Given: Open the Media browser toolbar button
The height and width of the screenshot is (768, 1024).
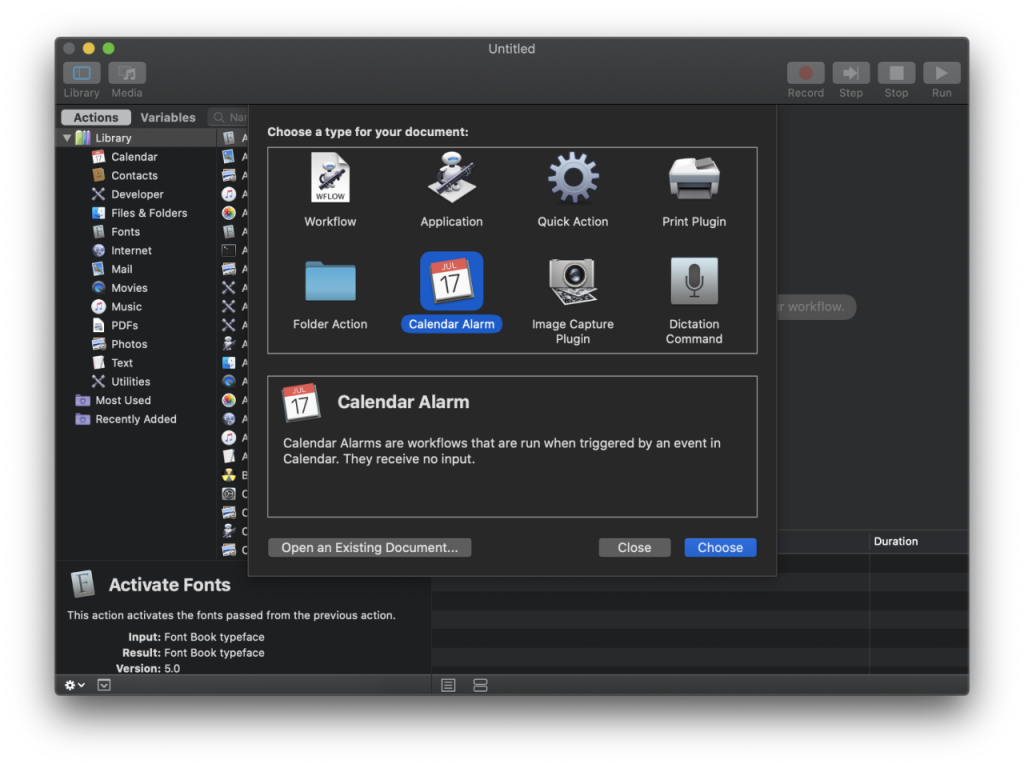Looking at the screenshot, I should (127, 73).
